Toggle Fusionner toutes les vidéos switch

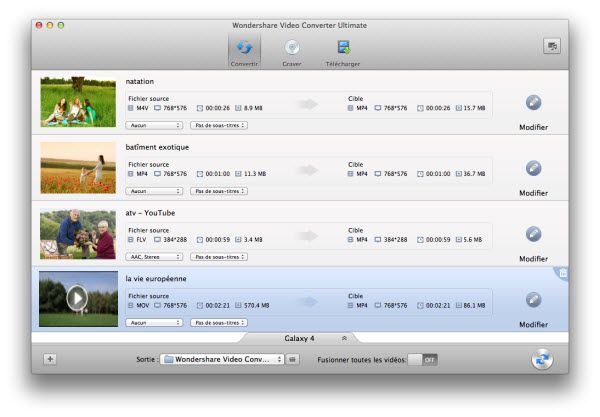pos(422,360)
